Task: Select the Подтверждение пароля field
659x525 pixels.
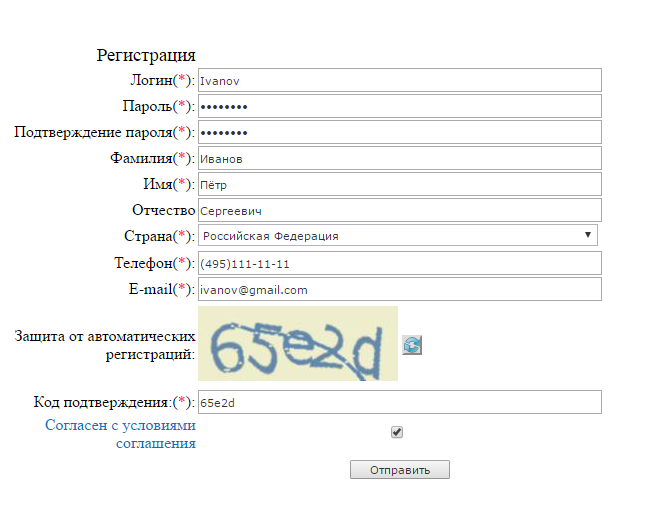Action: tap(399, 132)
